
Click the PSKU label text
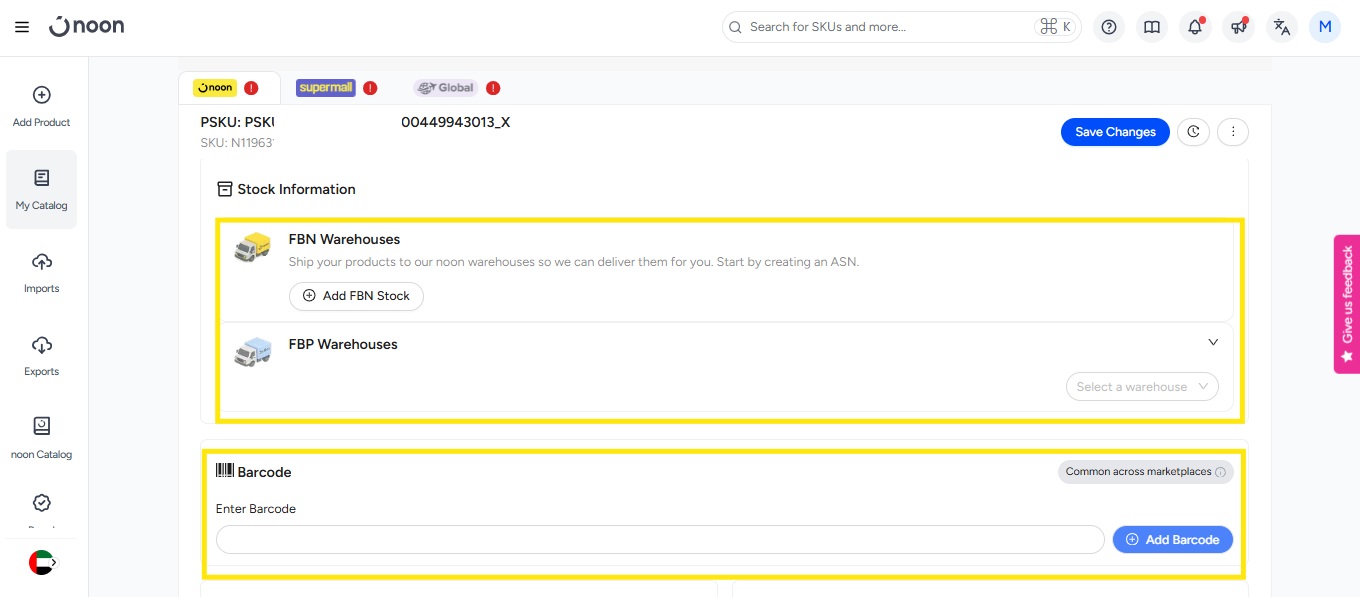coord(237,122)
